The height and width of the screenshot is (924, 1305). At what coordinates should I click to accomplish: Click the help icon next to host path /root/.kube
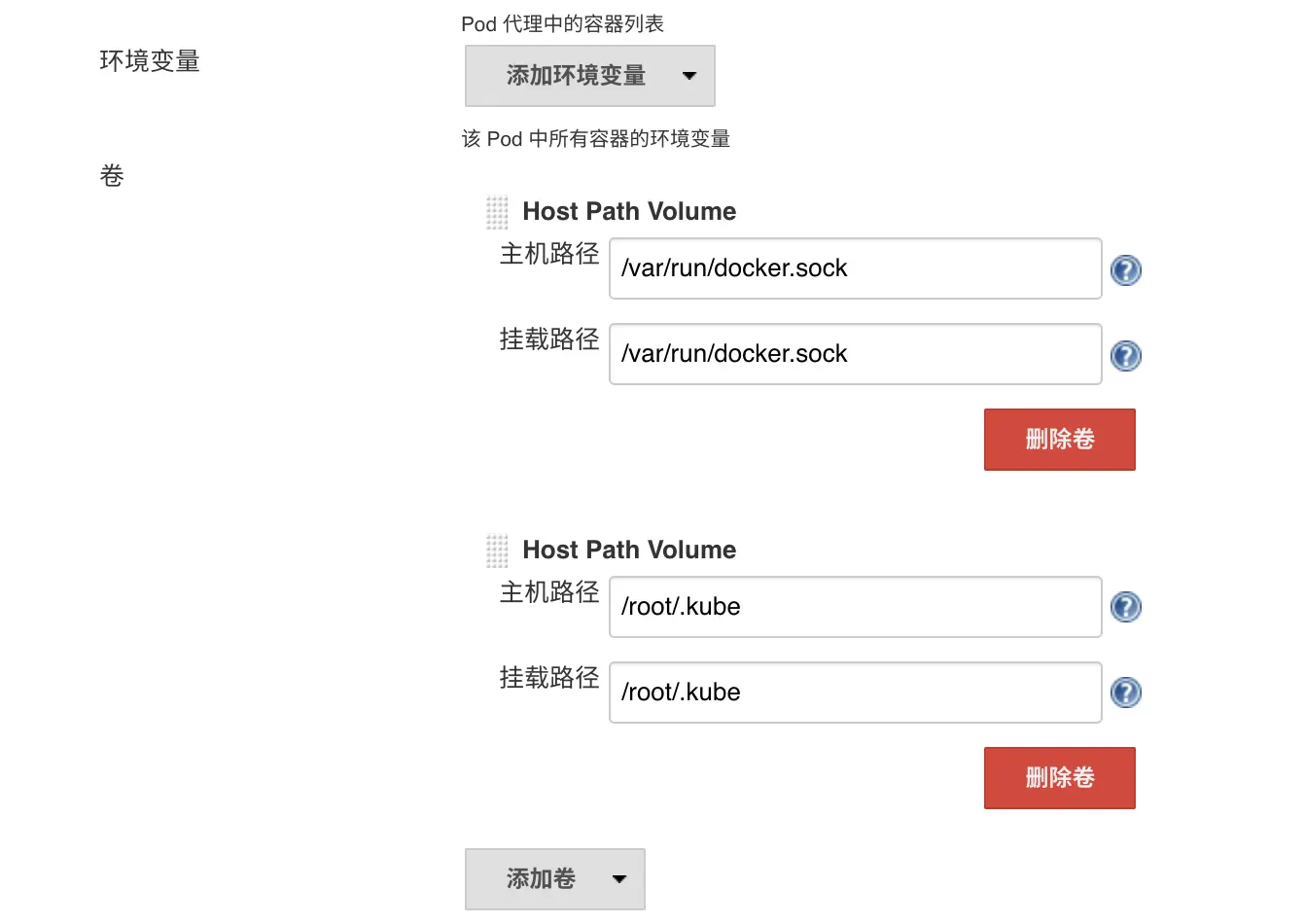(x=1126, y=606)
